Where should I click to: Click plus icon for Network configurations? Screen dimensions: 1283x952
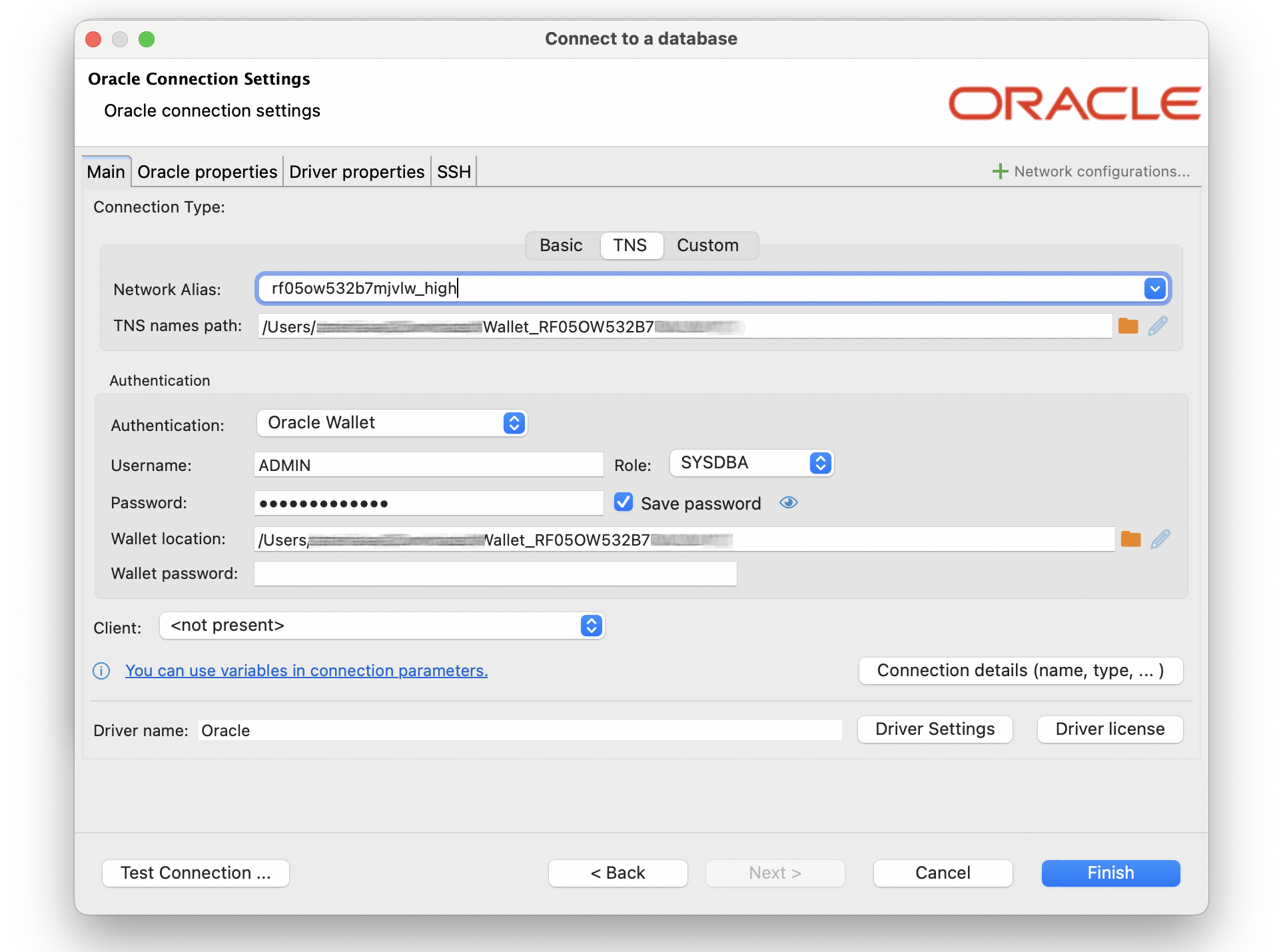pos(999,171)
